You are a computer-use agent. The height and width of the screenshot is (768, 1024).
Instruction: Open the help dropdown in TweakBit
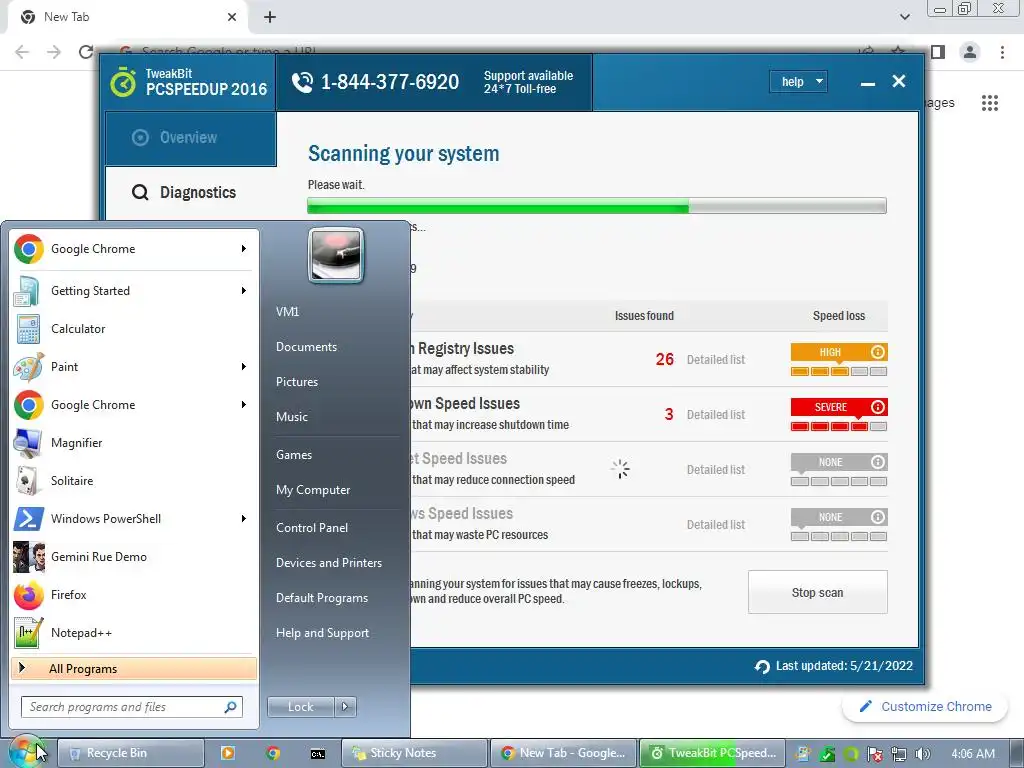click(799, 82)
